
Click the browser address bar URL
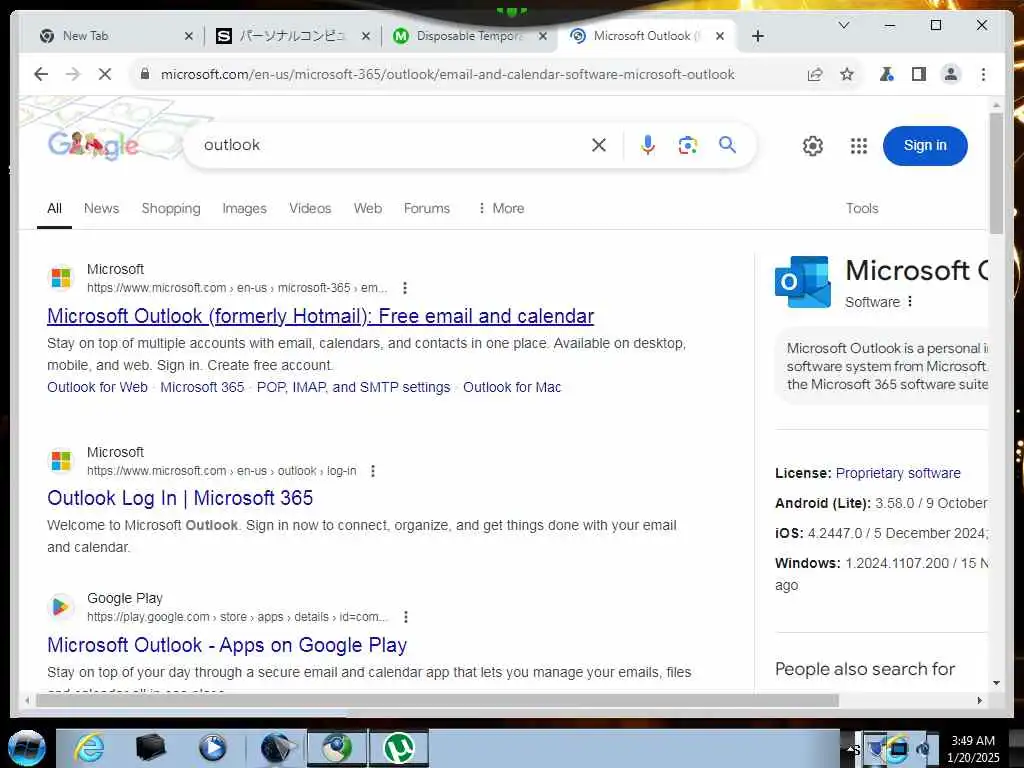click(447, 74)
